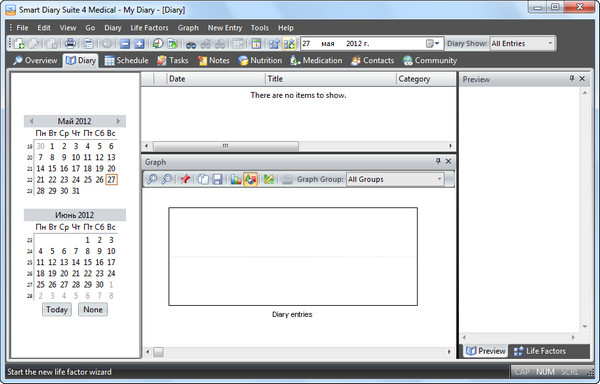Click the entries list horizontal scrollbar thumb
This screenshot has width=600, height=384.
click(226, 146)
